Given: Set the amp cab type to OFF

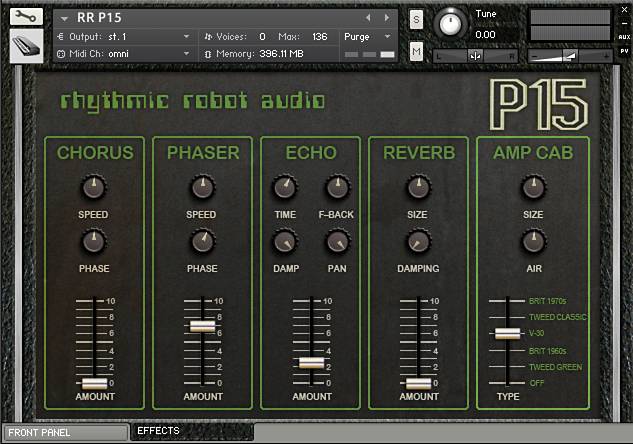Looking at the screenshot, I should [537, 383].
